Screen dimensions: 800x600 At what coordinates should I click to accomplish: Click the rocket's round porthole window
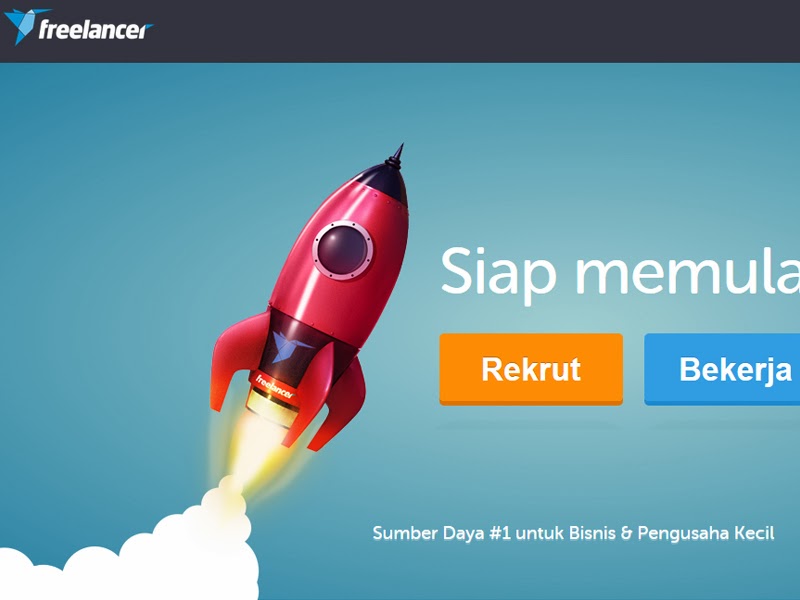click(342, 250)
